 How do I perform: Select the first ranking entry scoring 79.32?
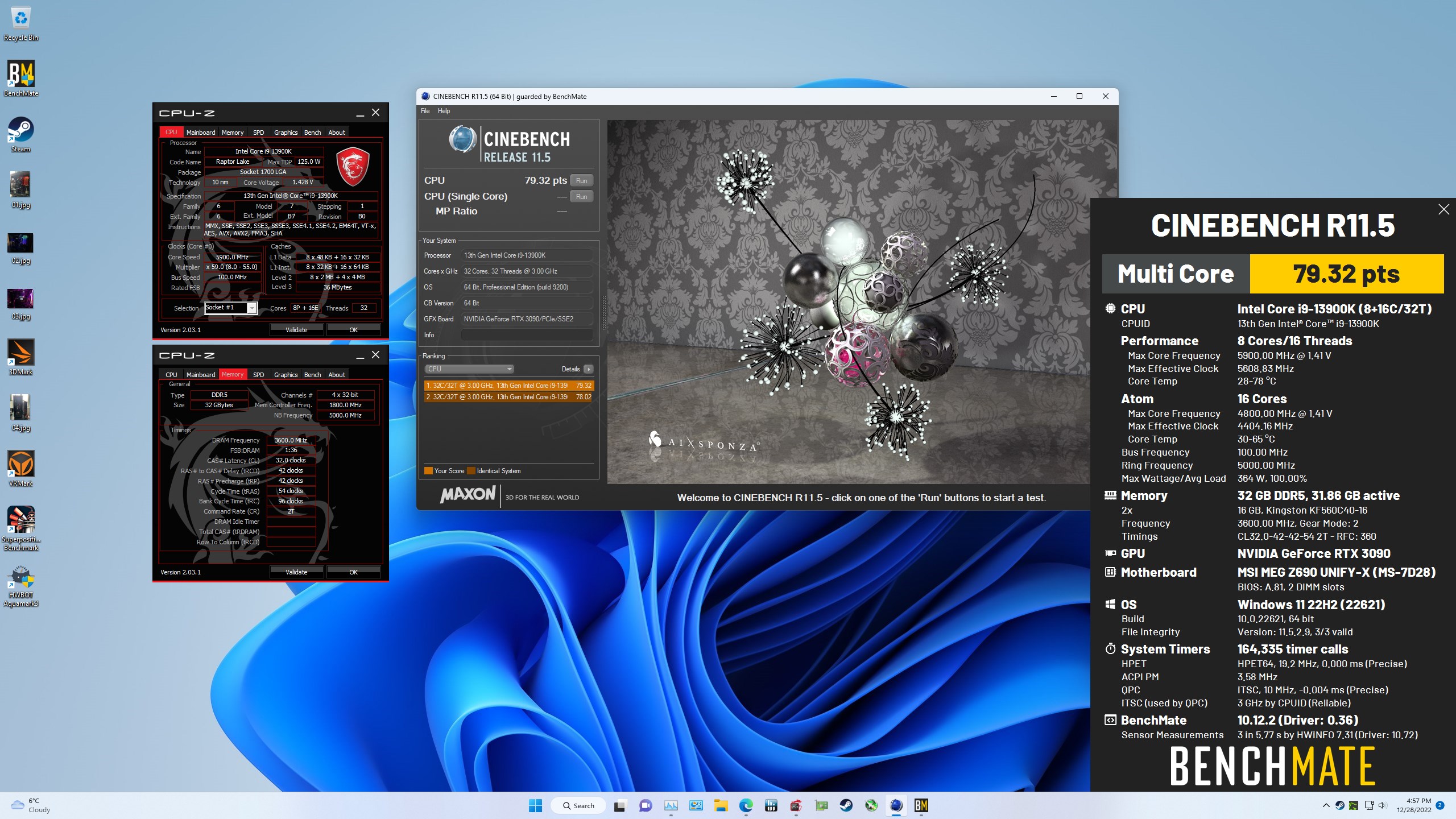tap(508, 386)
